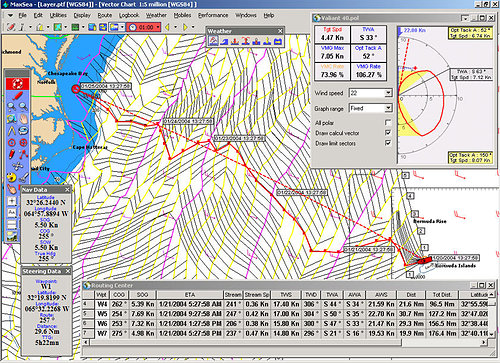Click the Routing Center vertical scroll down arrow
The width and height of the screenshot is (500, 363).
click(491, 333)
